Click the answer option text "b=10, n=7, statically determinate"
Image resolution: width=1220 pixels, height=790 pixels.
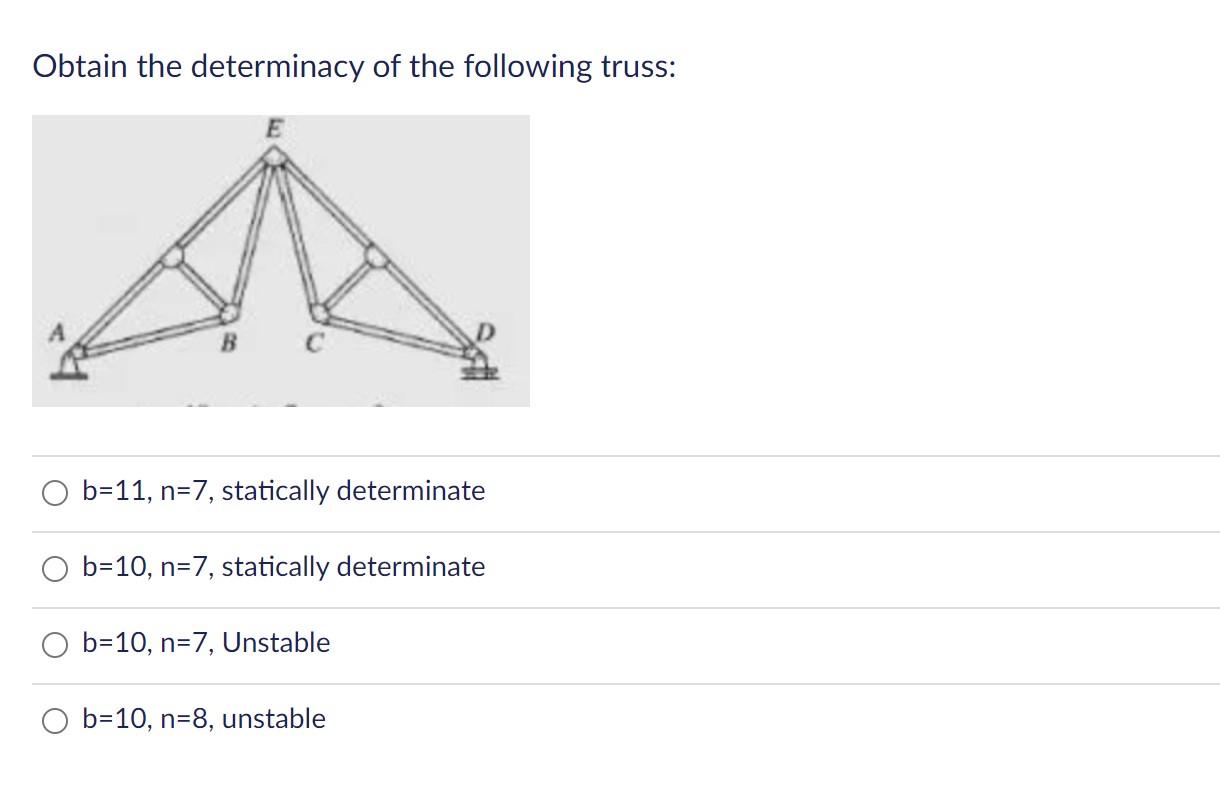click(x=283, y=567)
